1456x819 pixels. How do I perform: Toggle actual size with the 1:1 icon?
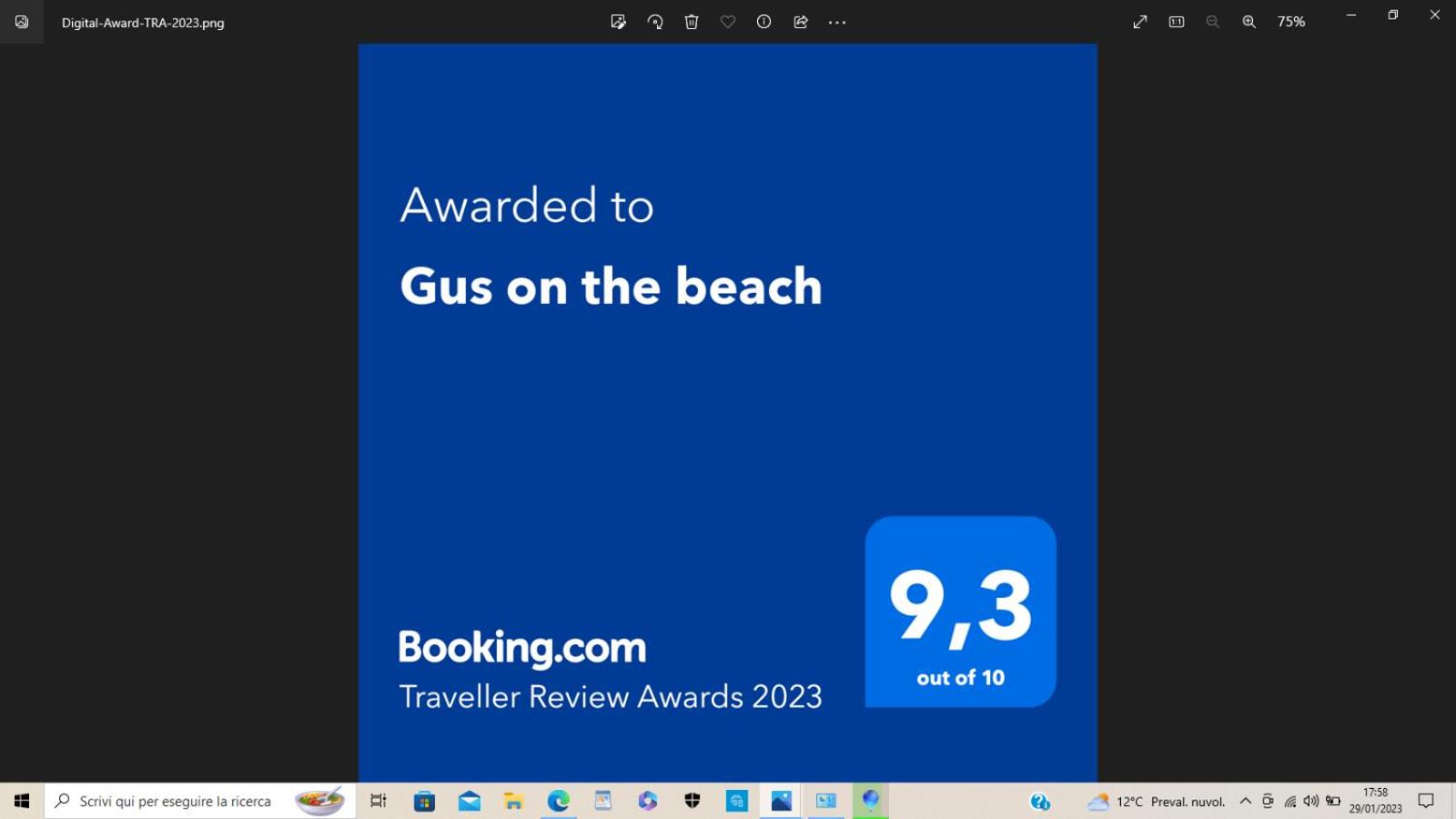(1177, 22)
